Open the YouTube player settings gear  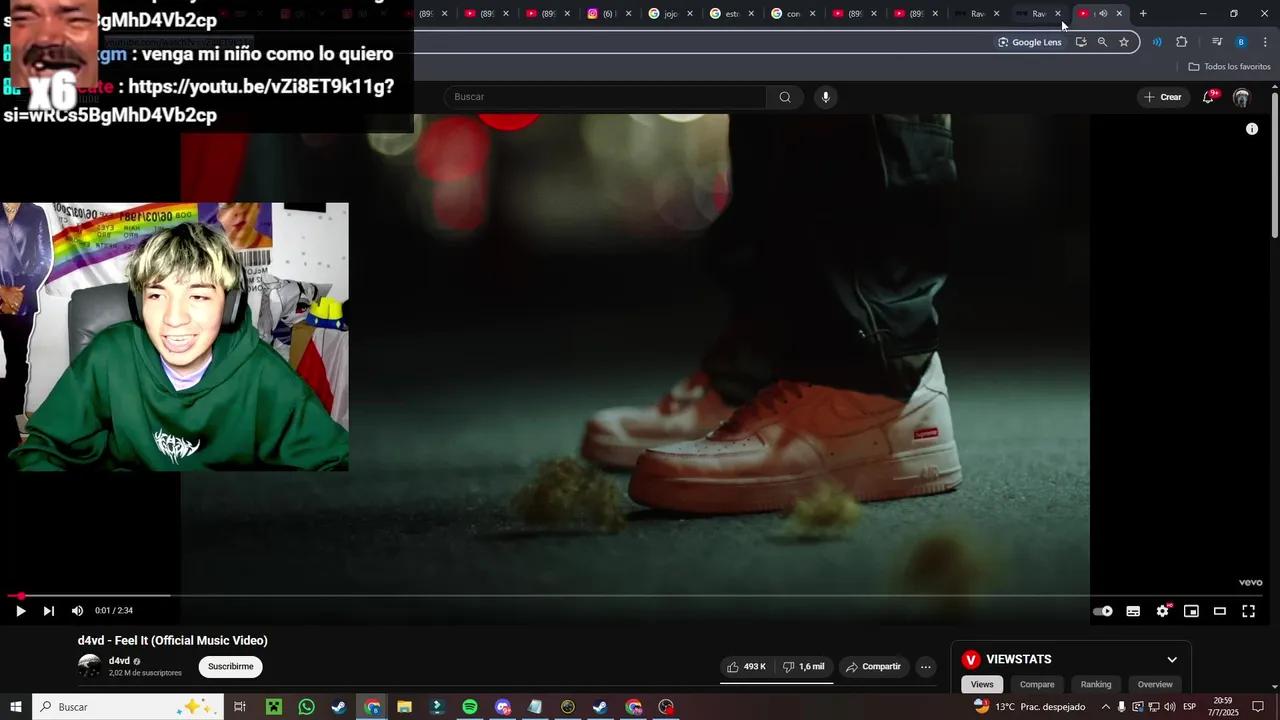(x=1162, y=610)
